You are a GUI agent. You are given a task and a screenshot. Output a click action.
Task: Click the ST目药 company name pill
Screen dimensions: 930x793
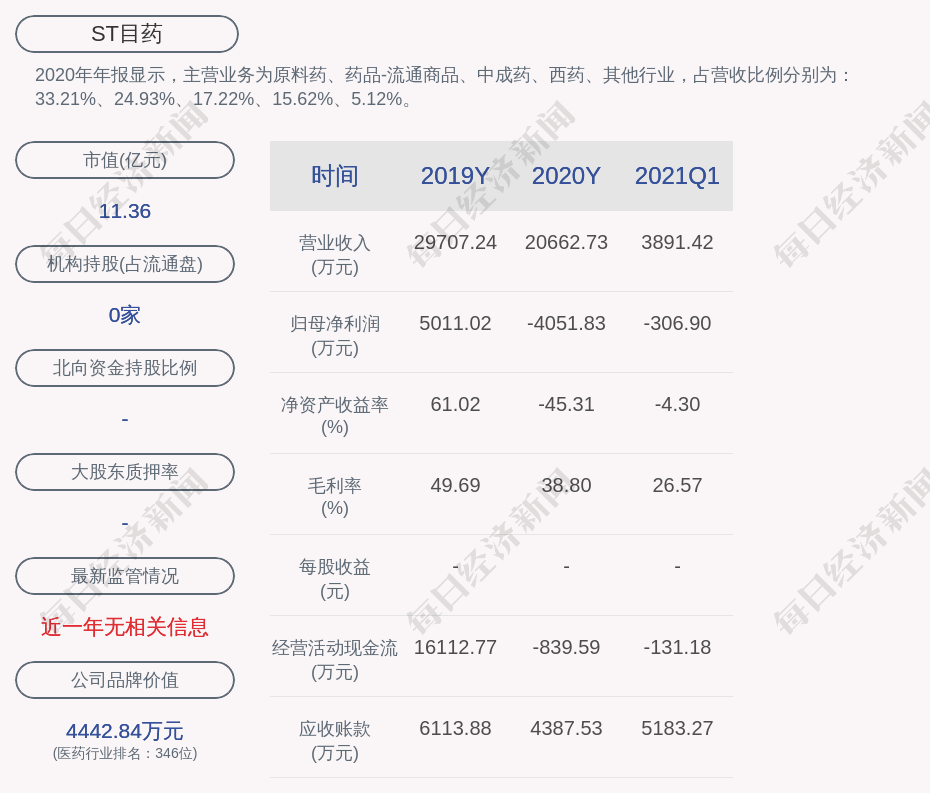tap(126, 34)
